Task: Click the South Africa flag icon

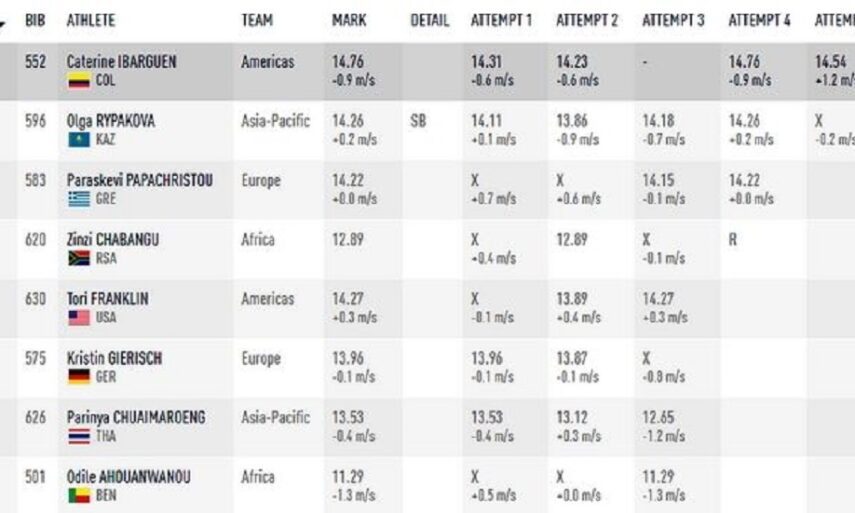Action: pyautogui.click(x=79, y=258)
